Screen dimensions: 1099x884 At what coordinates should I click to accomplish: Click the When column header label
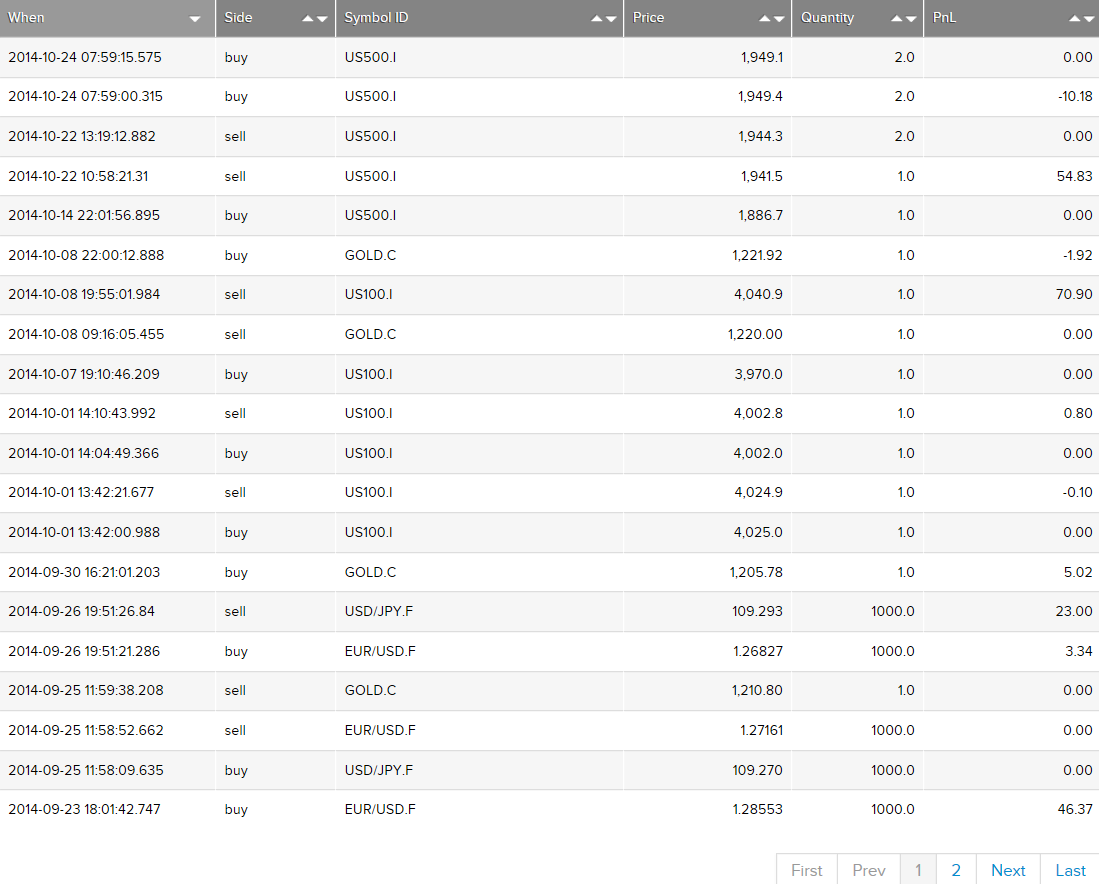(x=27, y=18)
